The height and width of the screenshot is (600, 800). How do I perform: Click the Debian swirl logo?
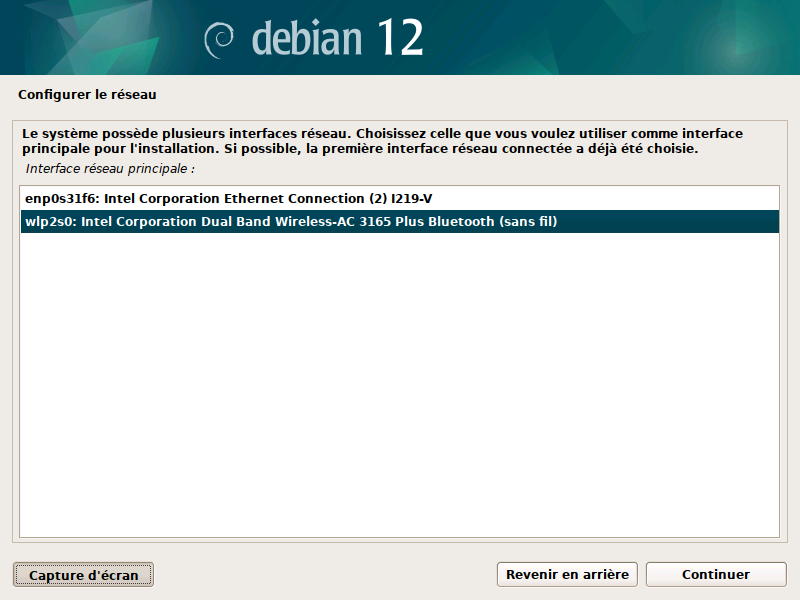coord(219,39)
